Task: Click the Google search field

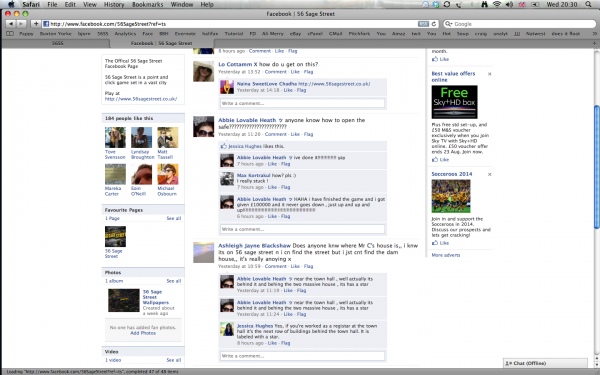Action: tap(519, 24)
